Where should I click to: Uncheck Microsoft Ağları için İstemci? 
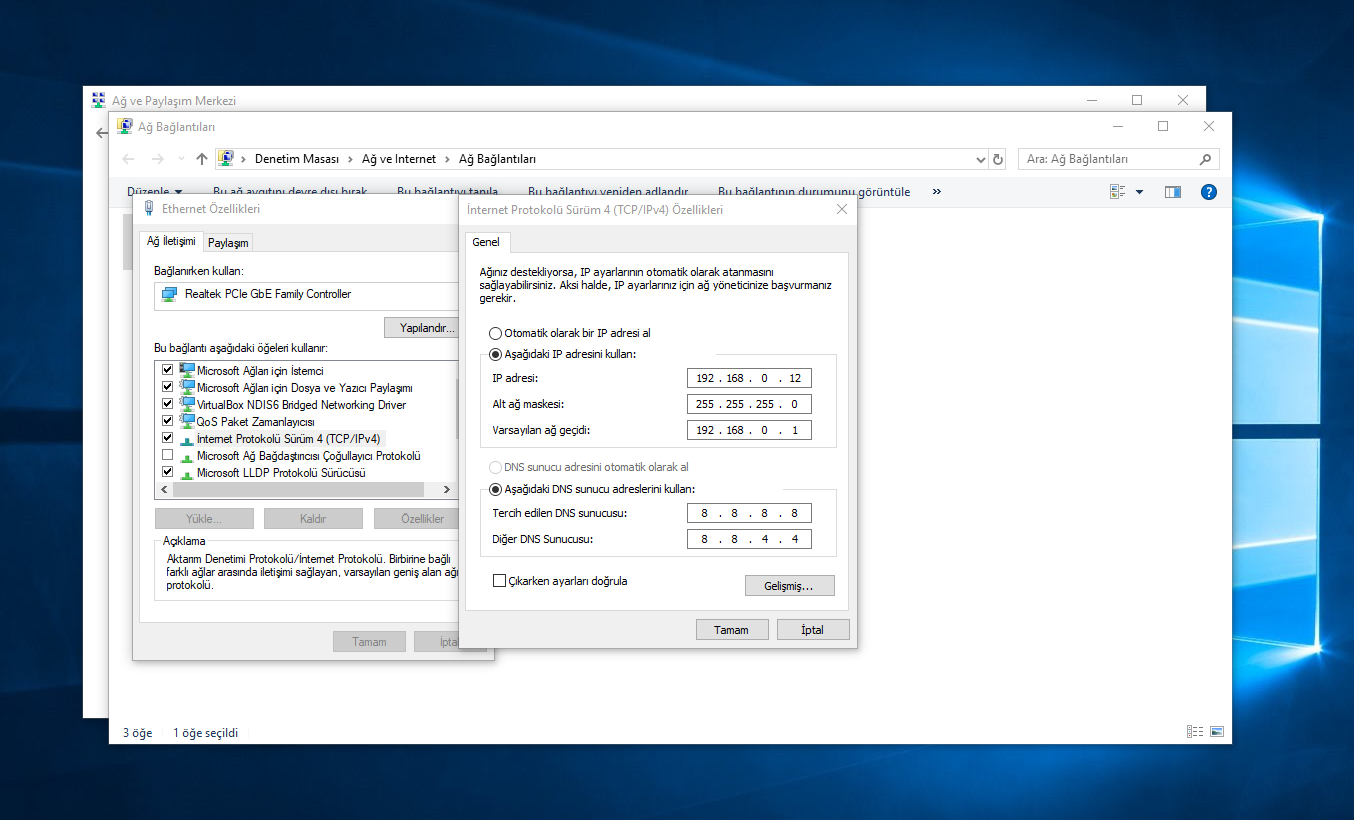point(167,370)
